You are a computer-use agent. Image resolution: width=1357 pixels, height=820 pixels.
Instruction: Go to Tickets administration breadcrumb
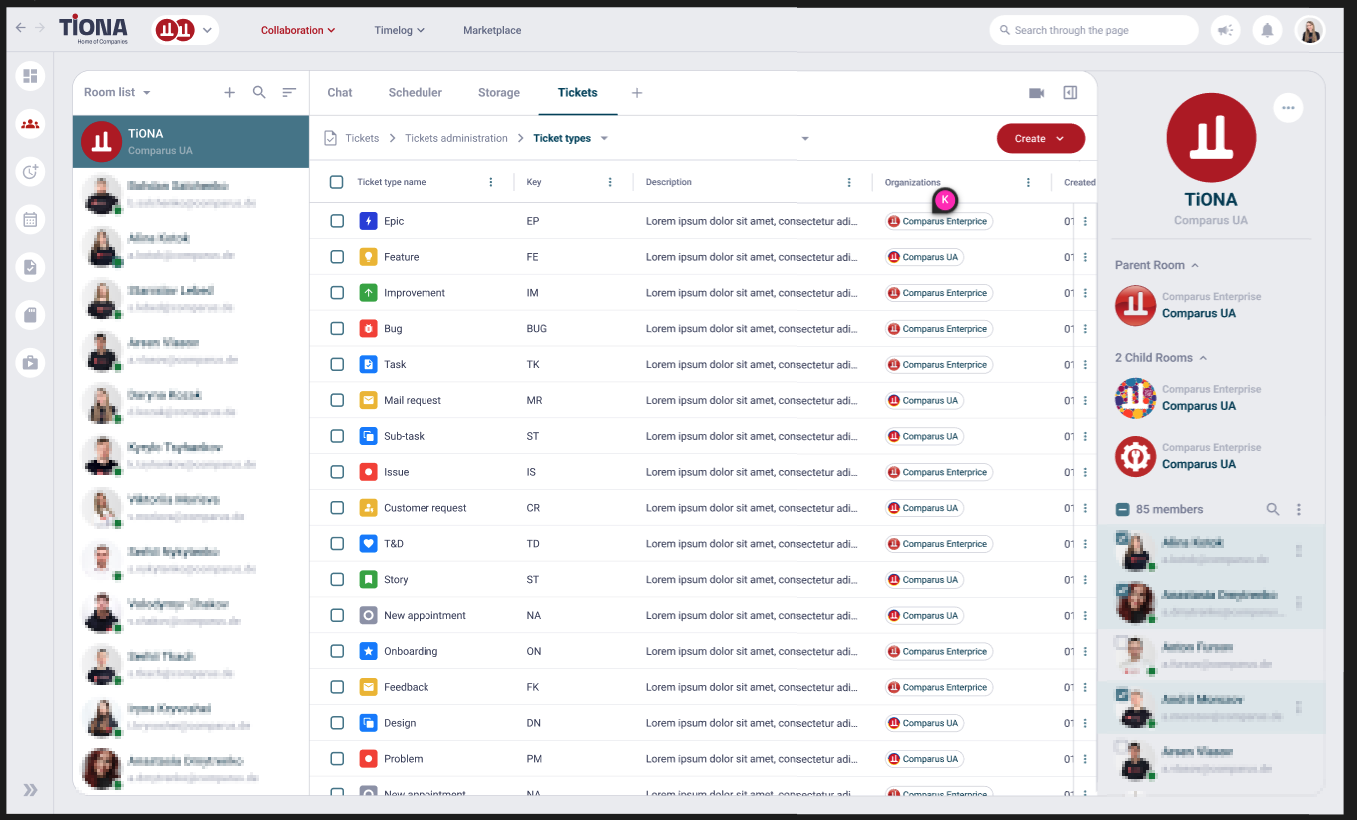(x=456, y=138)
